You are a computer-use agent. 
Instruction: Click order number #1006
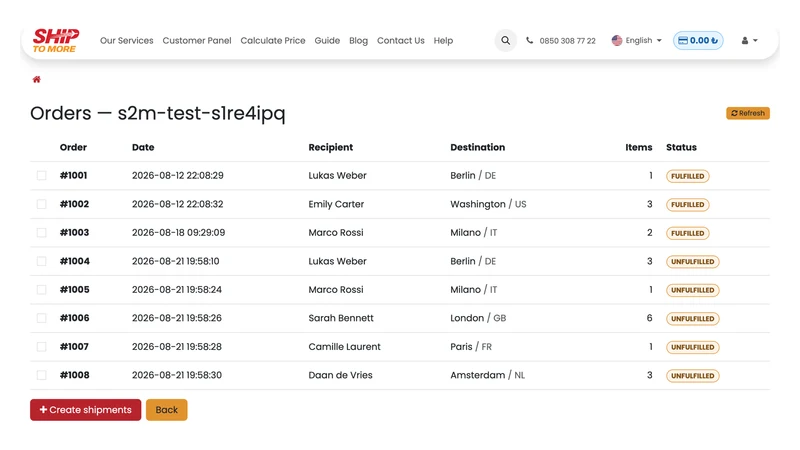[74, 318]
